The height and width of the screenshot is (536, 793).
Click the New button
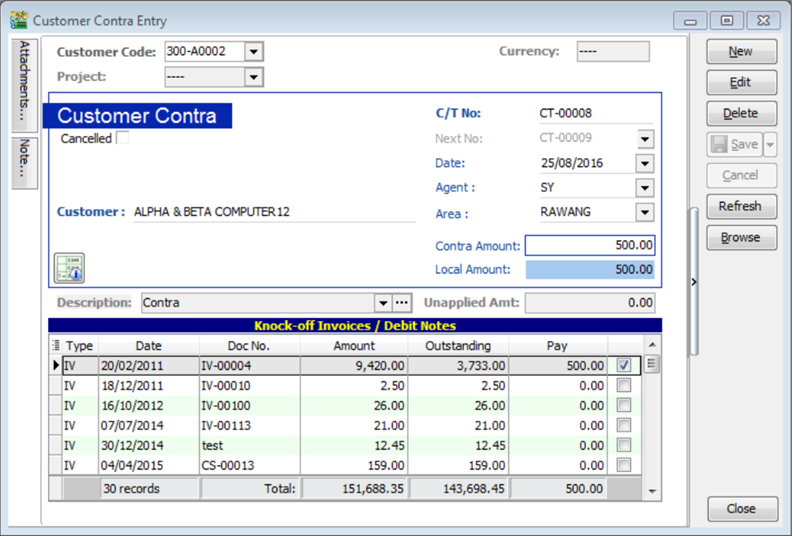point(740,52)
